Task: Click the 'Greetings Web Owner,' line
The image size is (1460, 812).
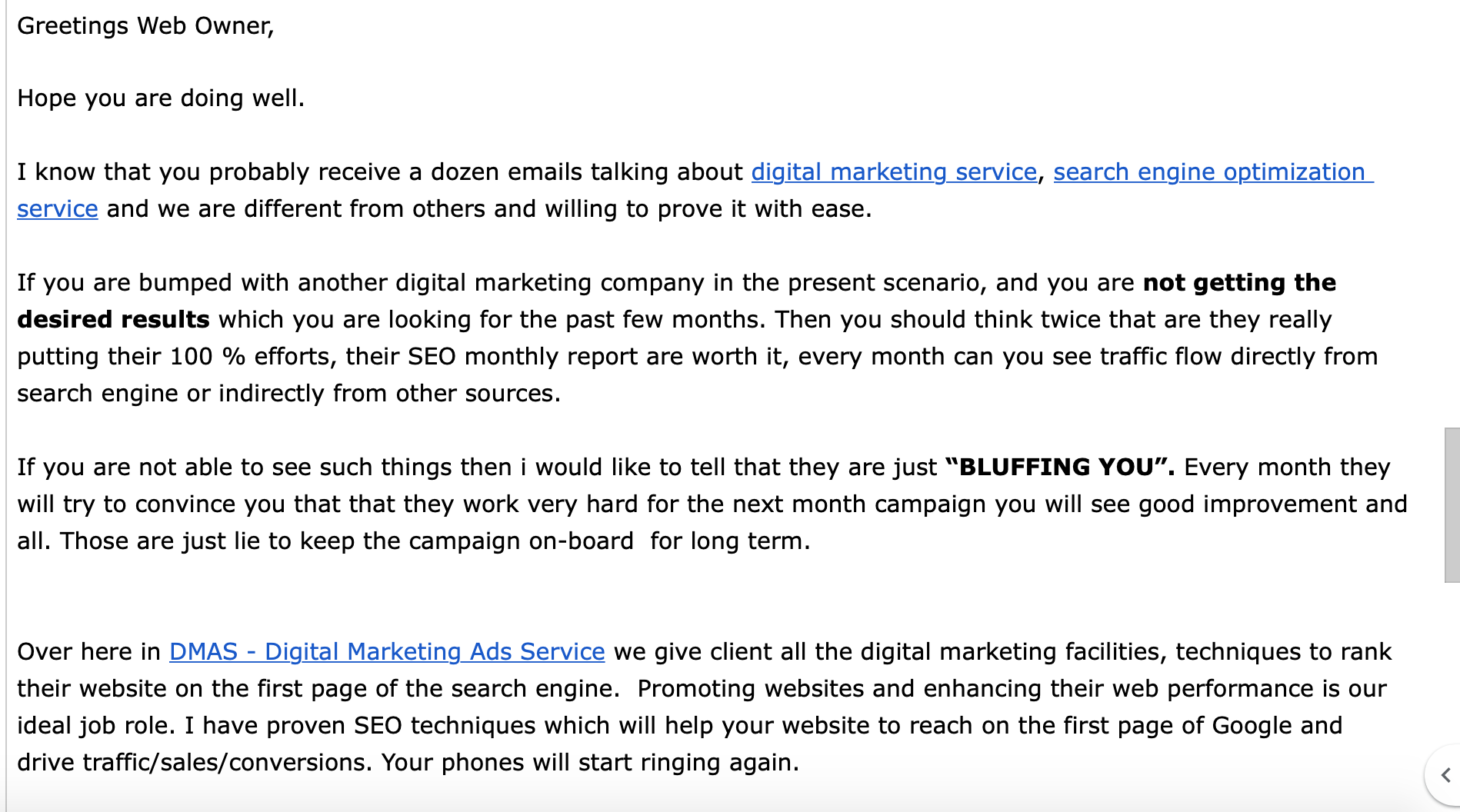Action: [x=145, y=26]
